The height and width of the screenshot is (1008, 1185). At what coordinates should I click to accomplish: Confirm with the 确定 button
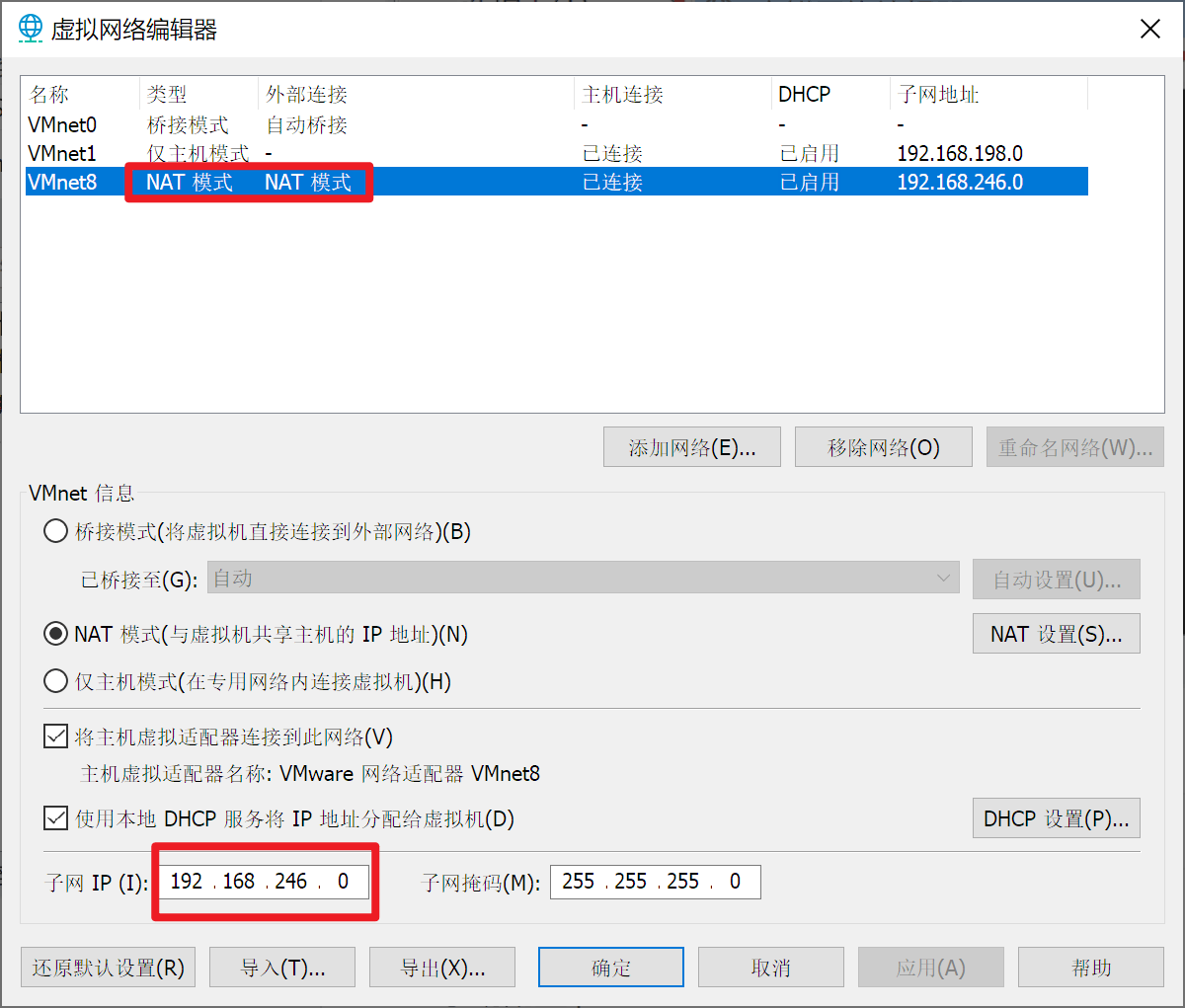point(610,968)
